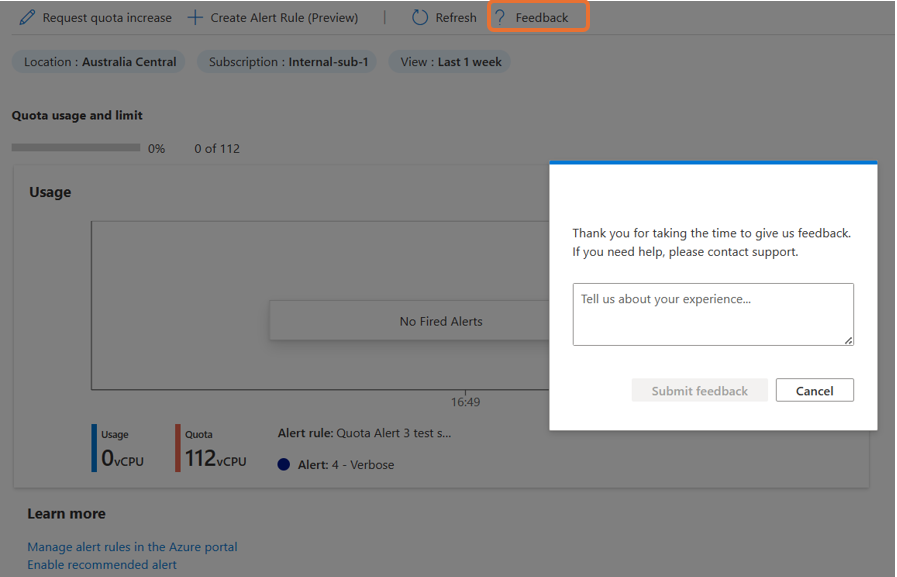Click the blue Usage legend bar

(x=94, y=448)
